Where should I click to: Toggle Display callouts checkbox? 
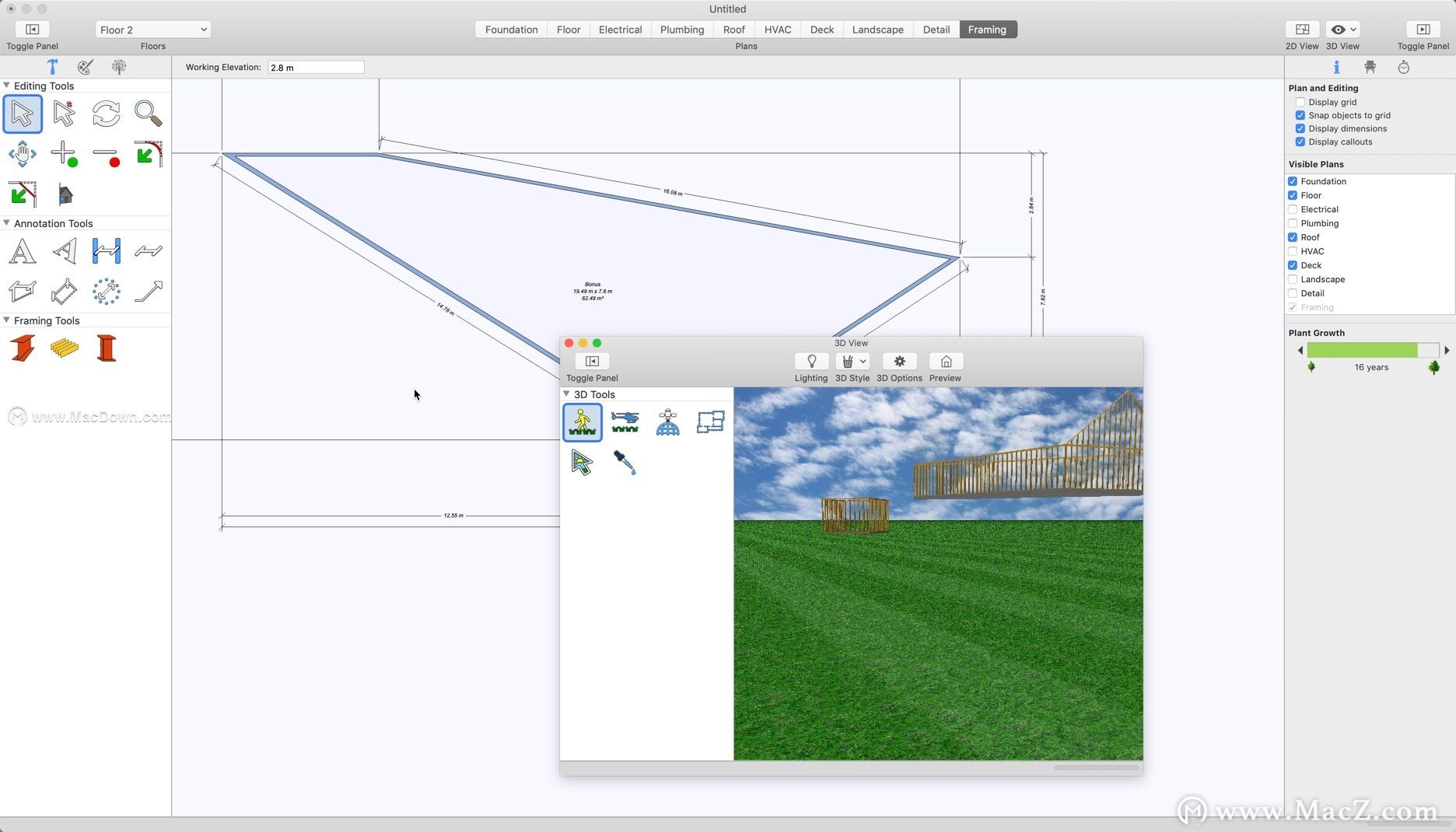pyautogui.click(x=1300, y=142)
